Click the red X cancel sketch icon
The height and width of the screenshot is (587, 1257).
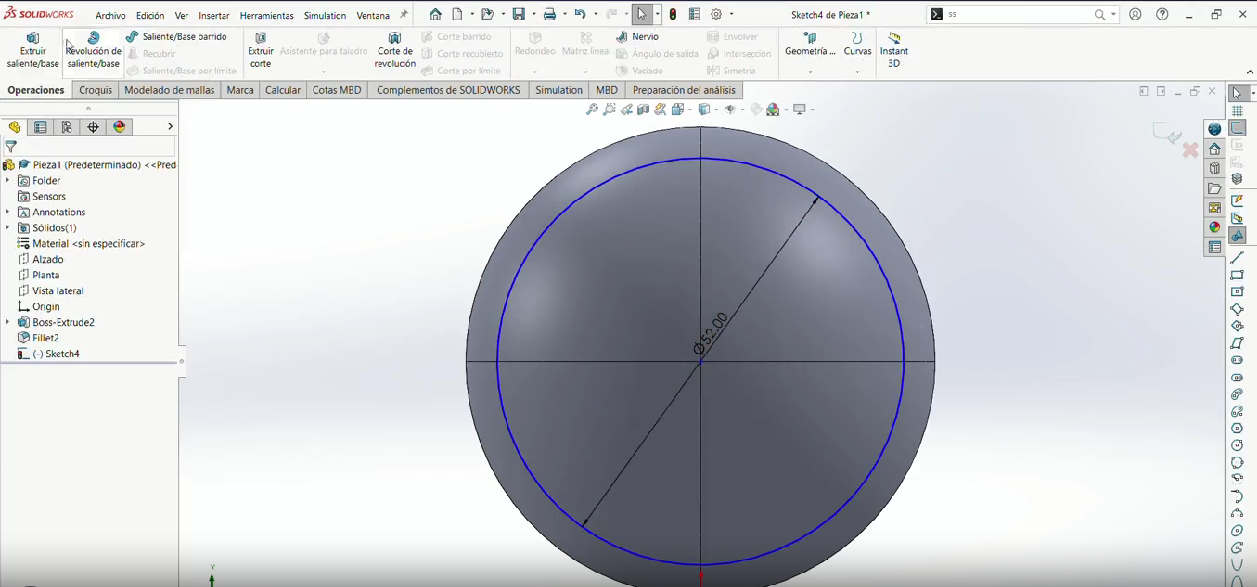[1190, 150]
